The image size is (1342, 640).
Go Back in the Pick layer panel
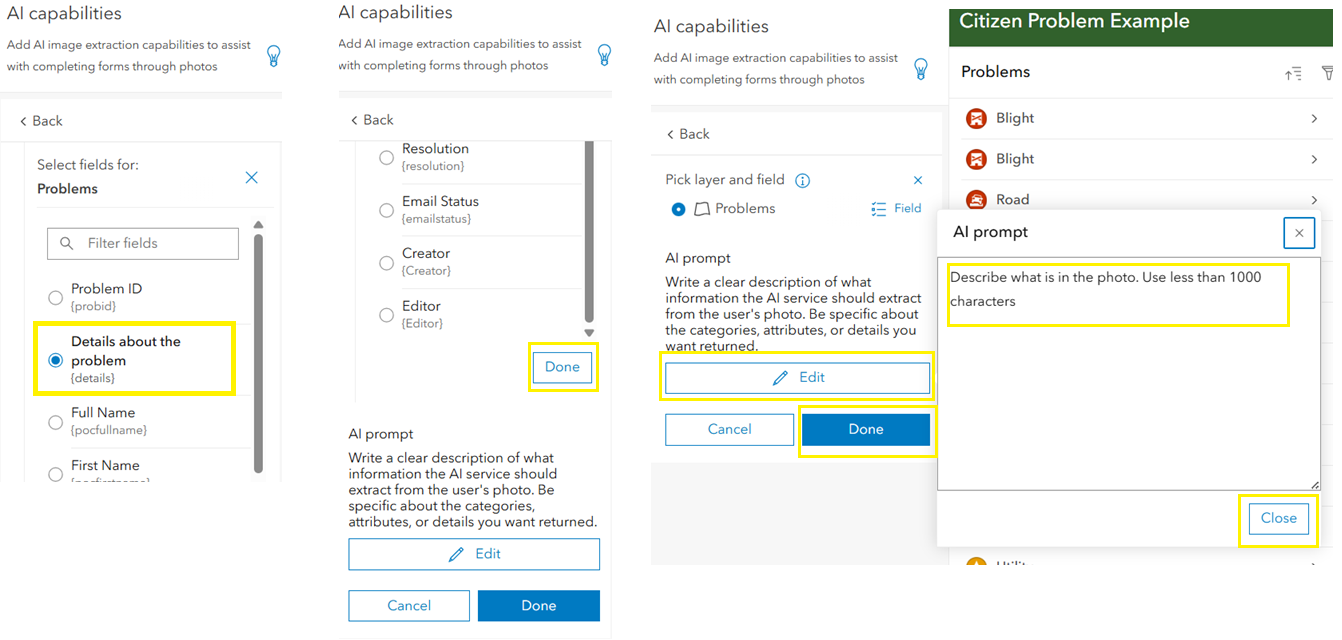[x=687, y=134]
